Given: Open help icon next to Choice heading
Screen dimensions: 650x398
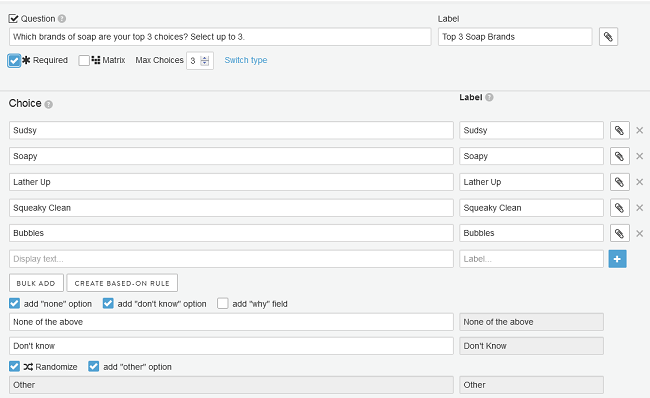Looking at the screenshot, I should 49,104.
